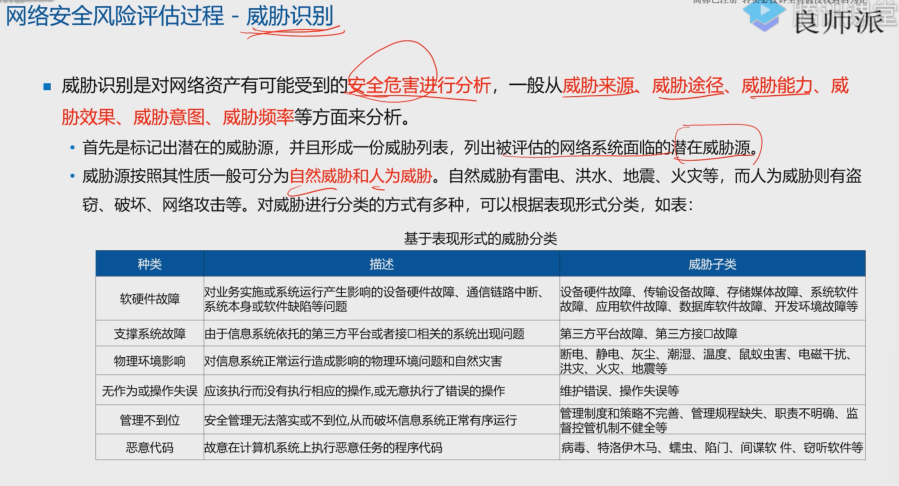This screenshot has width=899, height=486.
Task: Click the red text 自然威胁和人为威胁
Action: [x=361, y=178]
